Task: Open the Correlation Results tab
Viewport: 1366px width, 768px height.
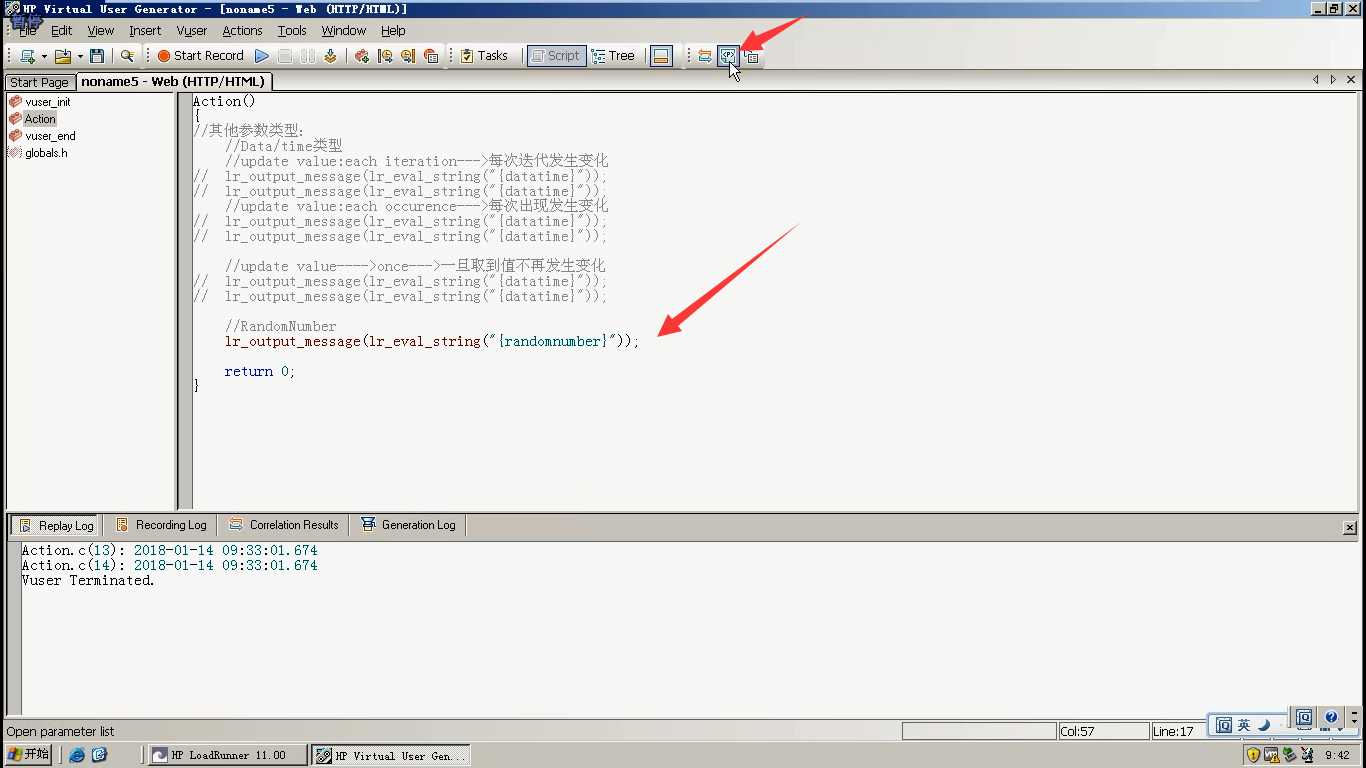Action: pos(284,525)
